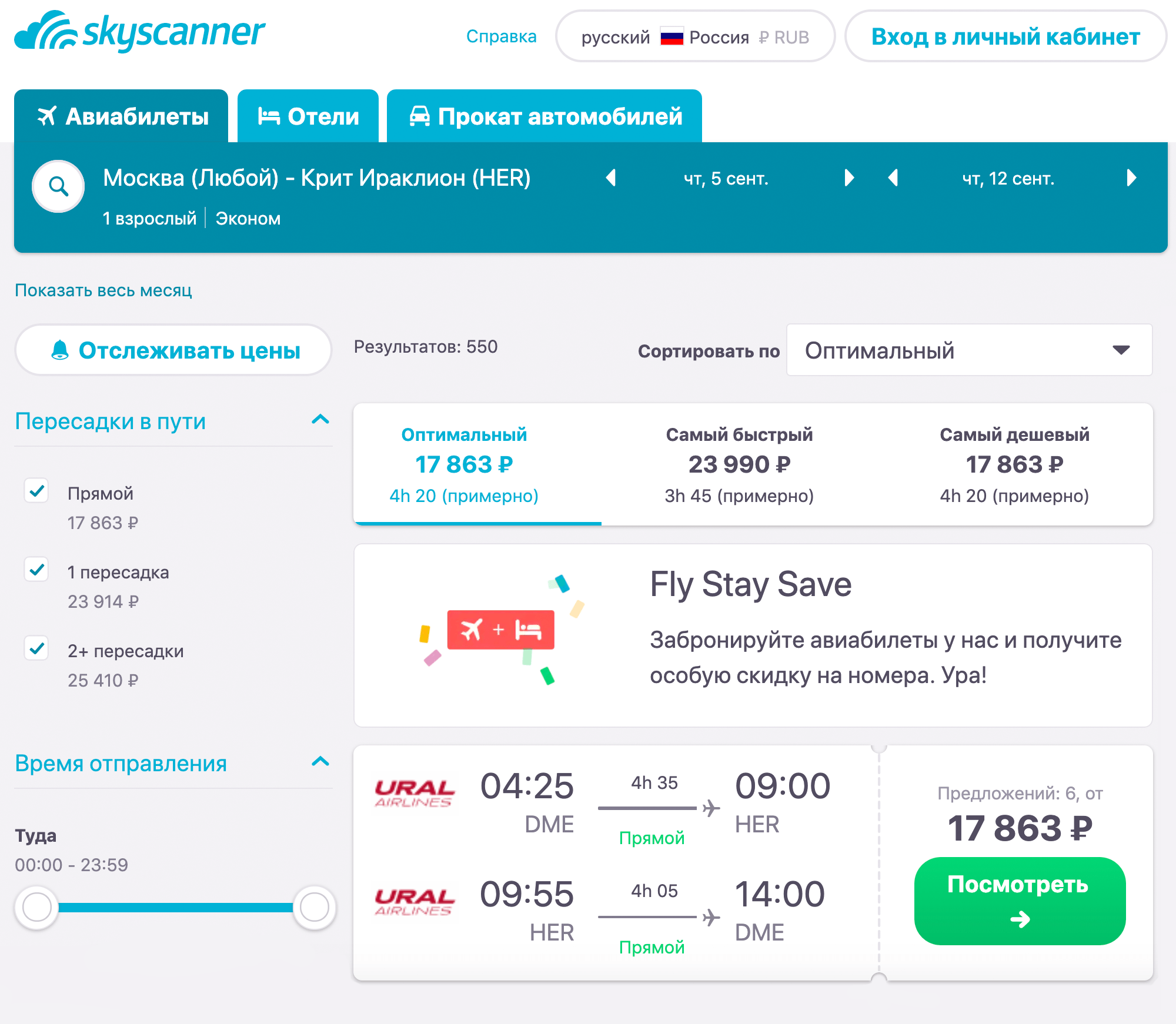
Task: Click the Skyscanner logo
Action: (140, 31)
